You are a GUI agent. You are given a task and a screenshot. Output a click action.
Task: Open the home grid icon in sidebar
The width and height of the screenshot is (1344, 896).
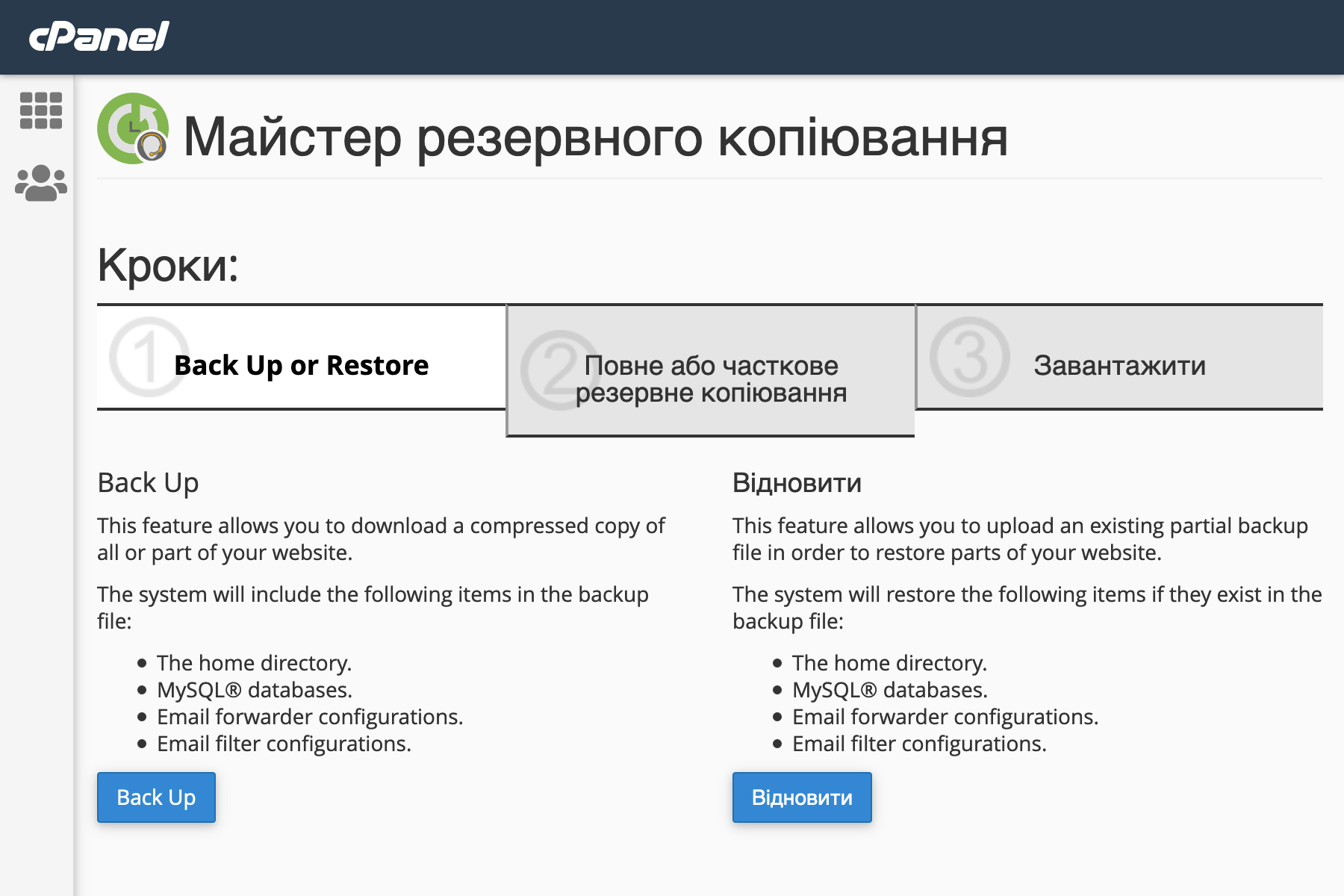point(41,111)
